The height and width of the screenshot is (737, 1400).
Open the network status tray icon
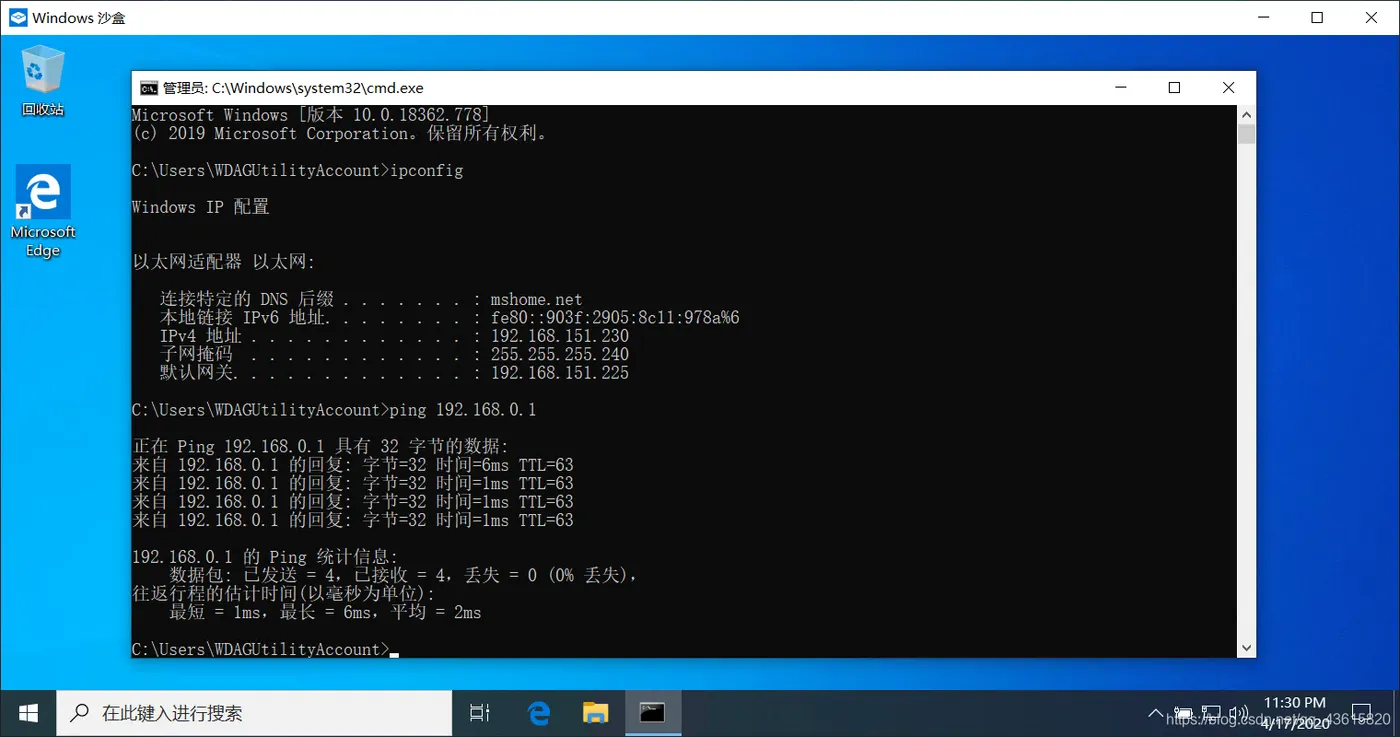tap(1211, 714)
